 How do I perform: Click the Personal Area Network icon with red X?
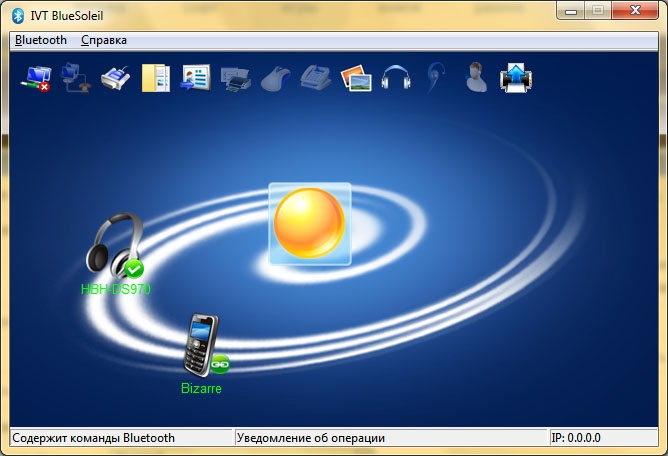pyautogui.click(x=37, y=77)
